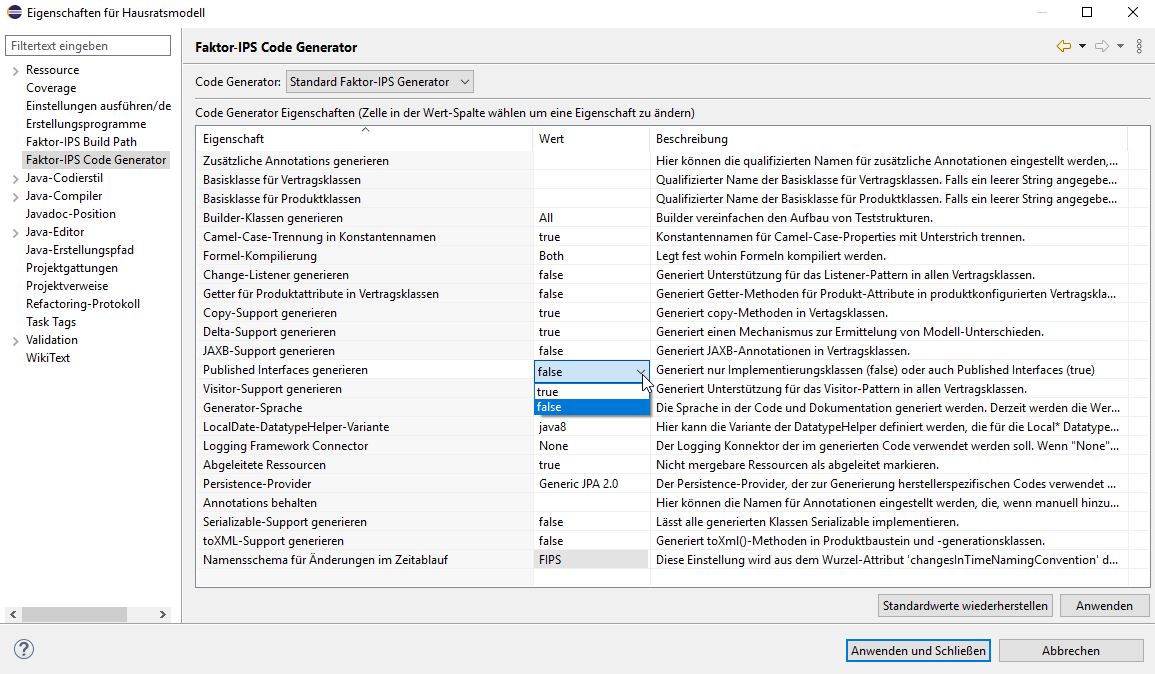Expand the Java-Compiler tree node
Screen dimensions: 1155x674
coord(15,197)
